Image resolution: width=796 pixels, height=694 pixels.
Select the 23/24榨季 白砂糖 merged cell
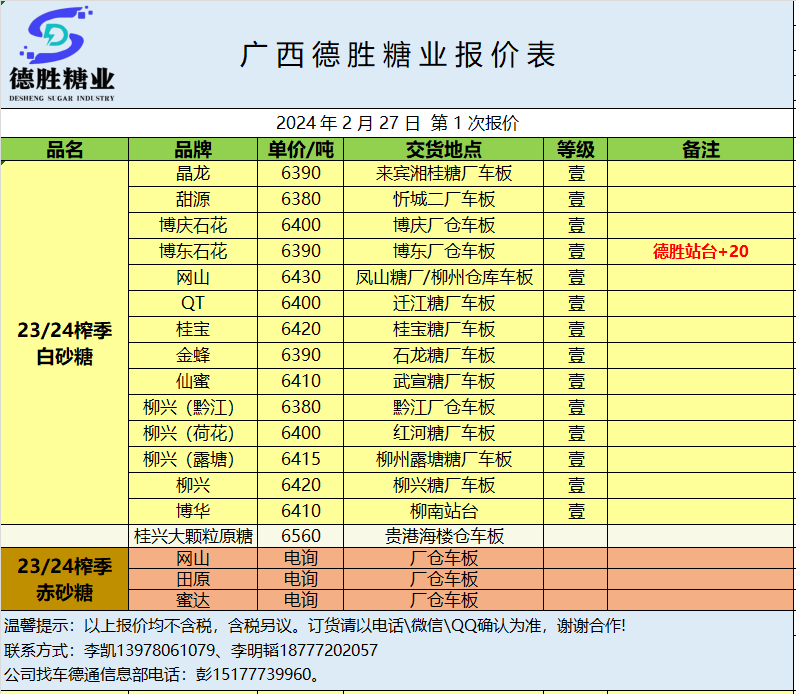(x=65, y=343)
